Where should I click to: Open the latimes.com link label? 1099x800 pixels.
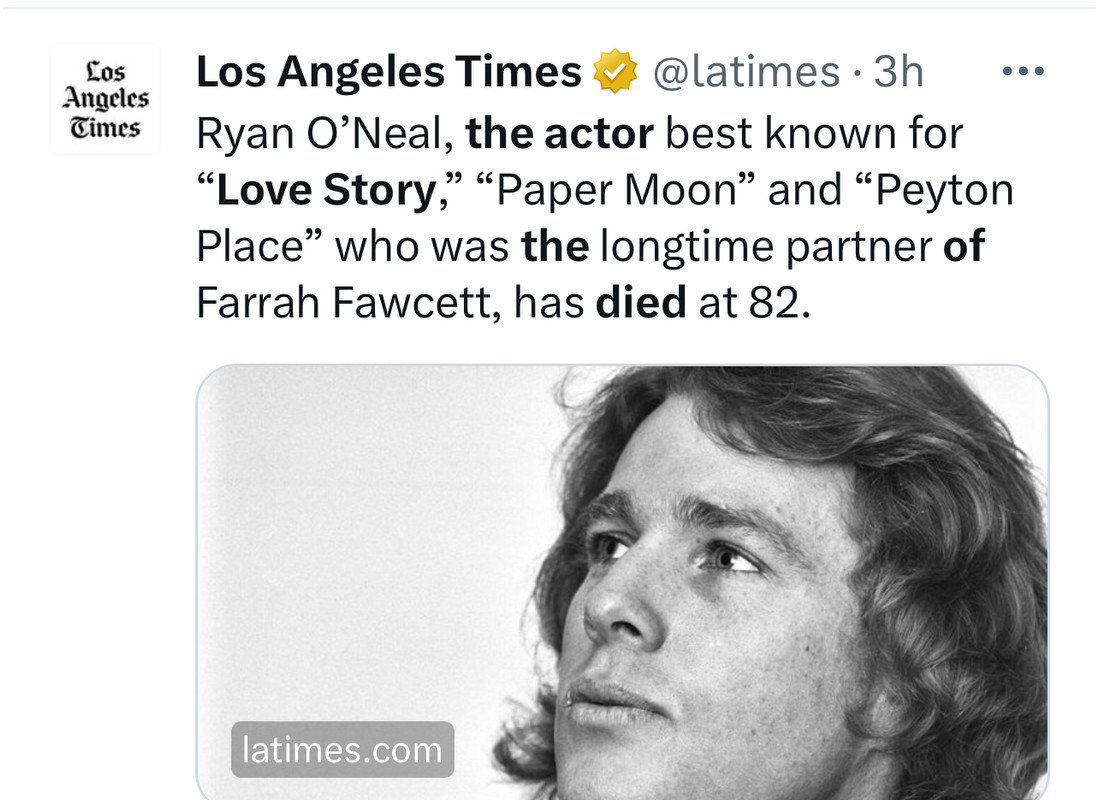[x=343, y=750]
